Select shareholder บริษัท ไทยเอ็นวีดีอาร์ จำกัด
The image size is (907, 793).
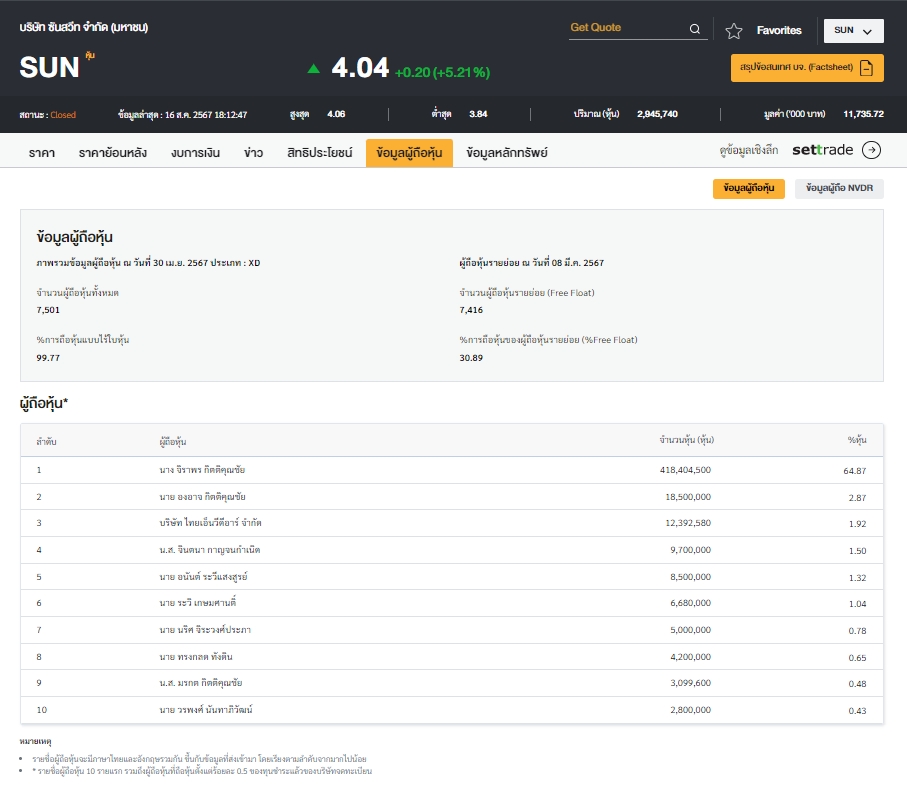coord(211,523)
